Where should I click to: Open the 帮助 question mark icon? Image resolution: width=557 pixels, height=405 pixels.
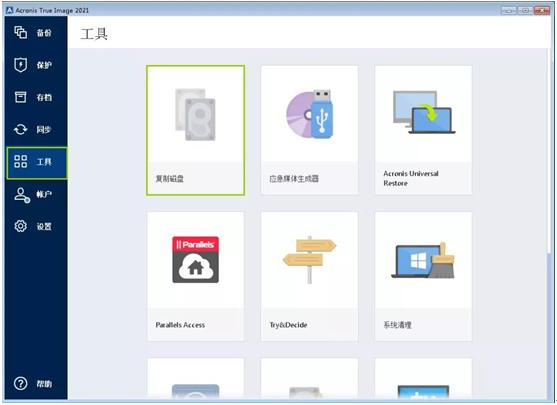click(x=21, y=383)
